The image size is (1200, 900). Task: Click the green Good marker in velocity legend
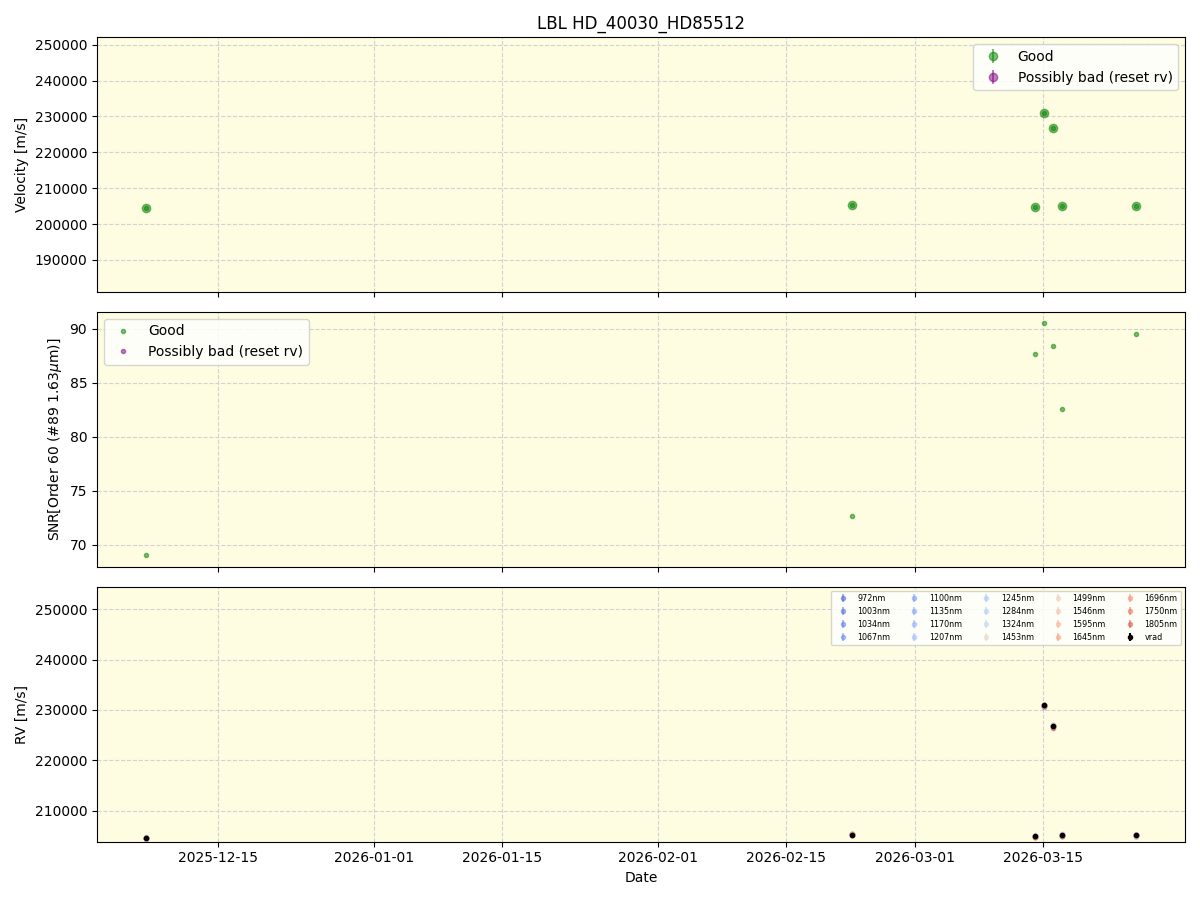[x=993, y=57]
